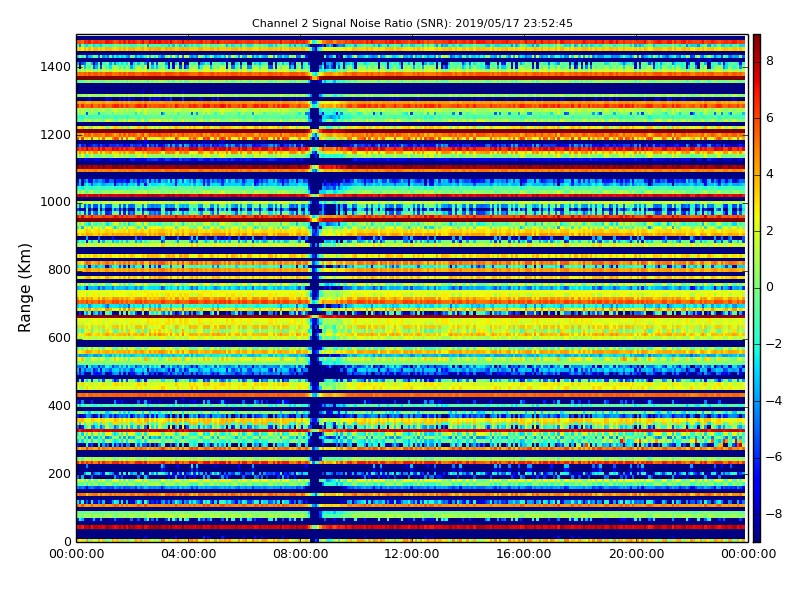Click the 400 range tick label
This screenshot has height=600, width=800.
coord(59,406)
